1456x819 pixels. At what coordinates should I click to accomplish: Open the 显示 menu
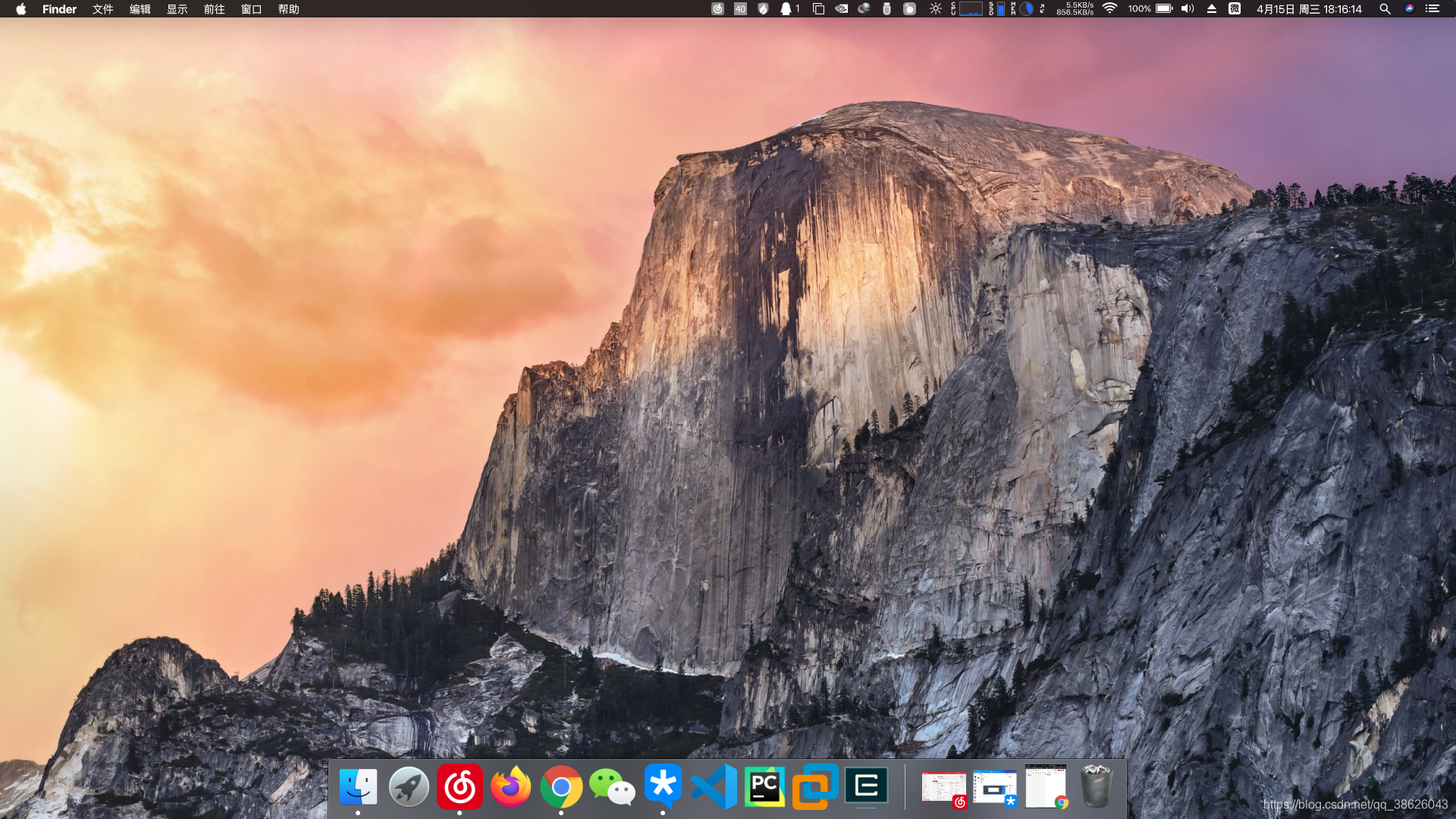177,9
